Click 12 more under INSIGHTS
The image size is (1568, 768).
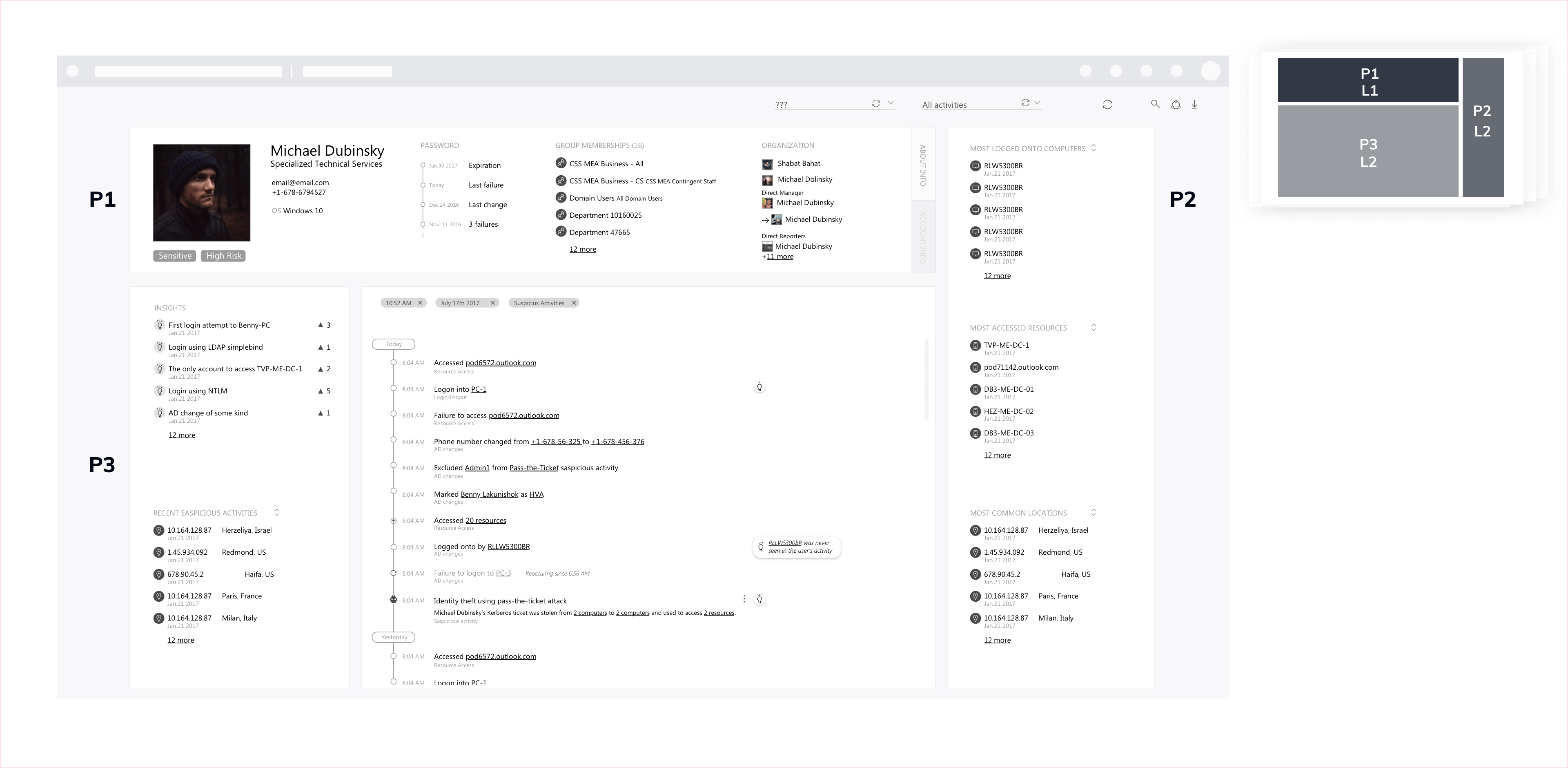point(181,434)
